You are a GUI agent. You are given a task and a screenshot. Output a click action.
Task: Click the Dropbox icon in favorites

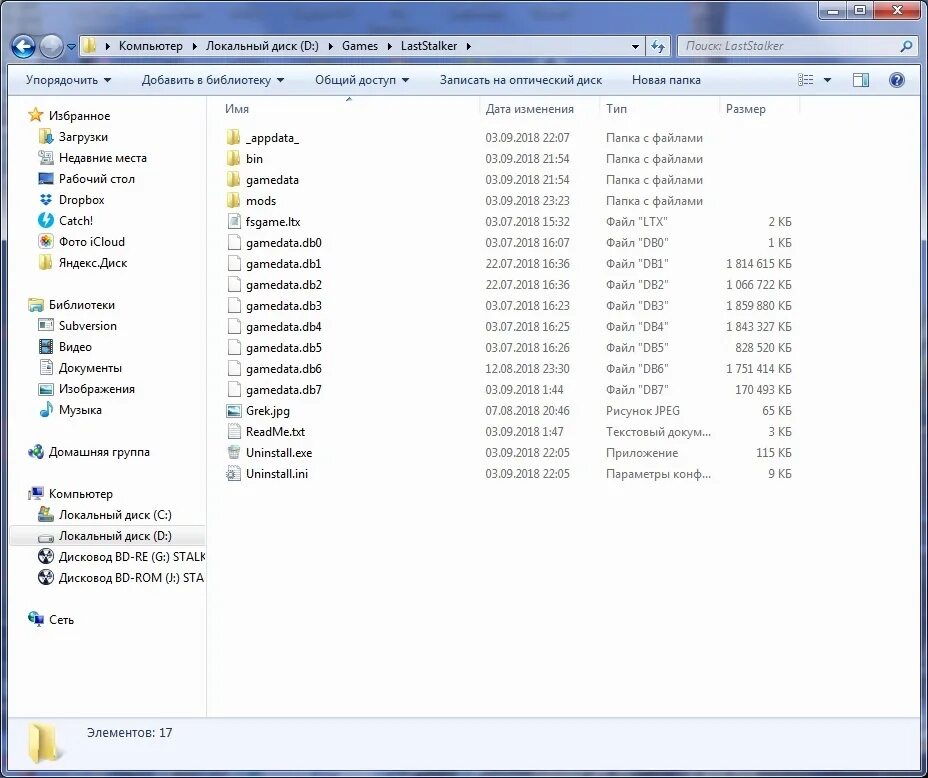point(46,200)
